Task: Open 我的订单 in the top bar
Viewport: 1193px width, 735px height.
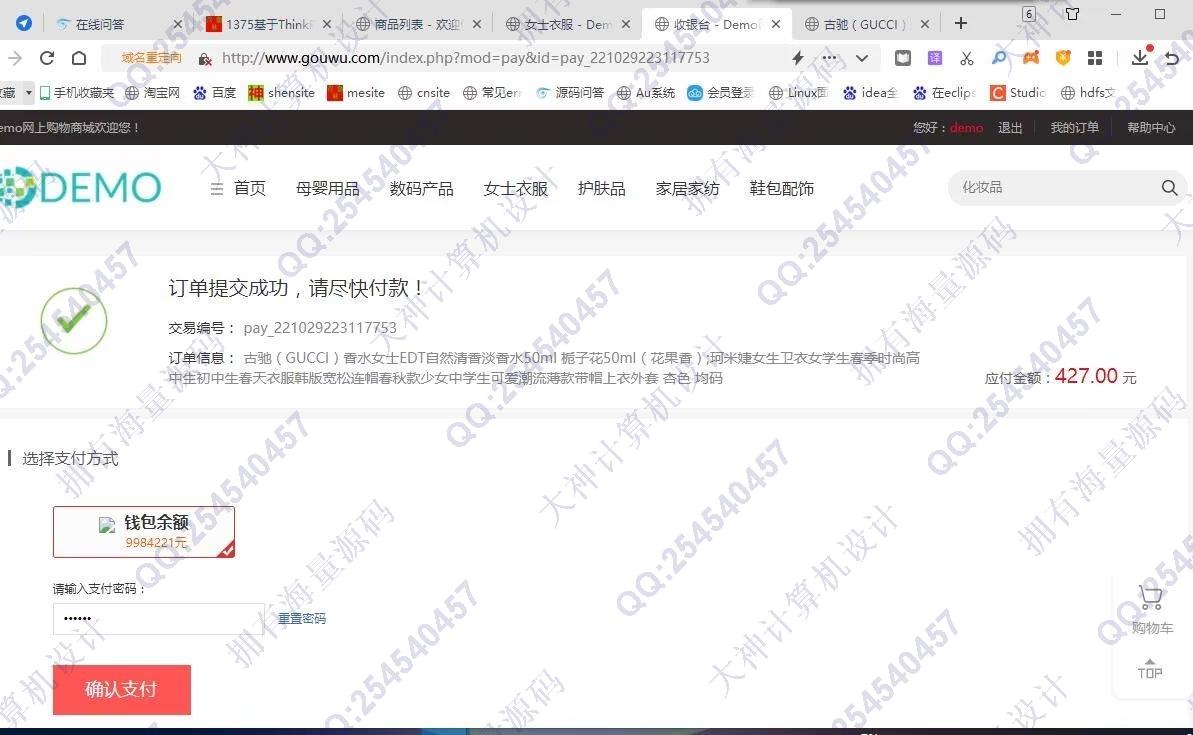Action: pos(1074,128)
